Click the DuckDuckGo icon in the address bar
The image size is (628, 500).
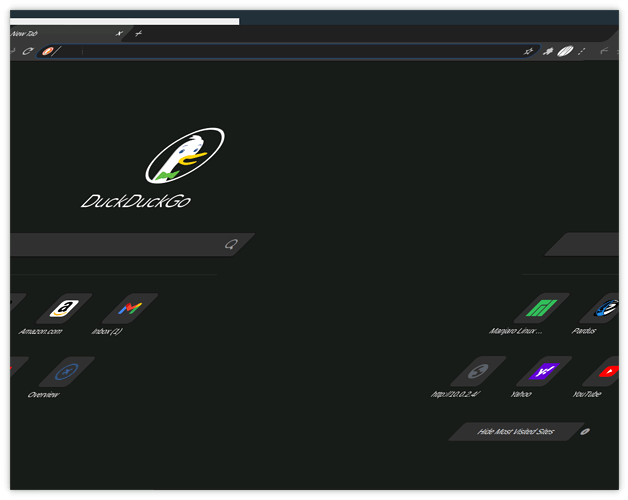(47, 51)
